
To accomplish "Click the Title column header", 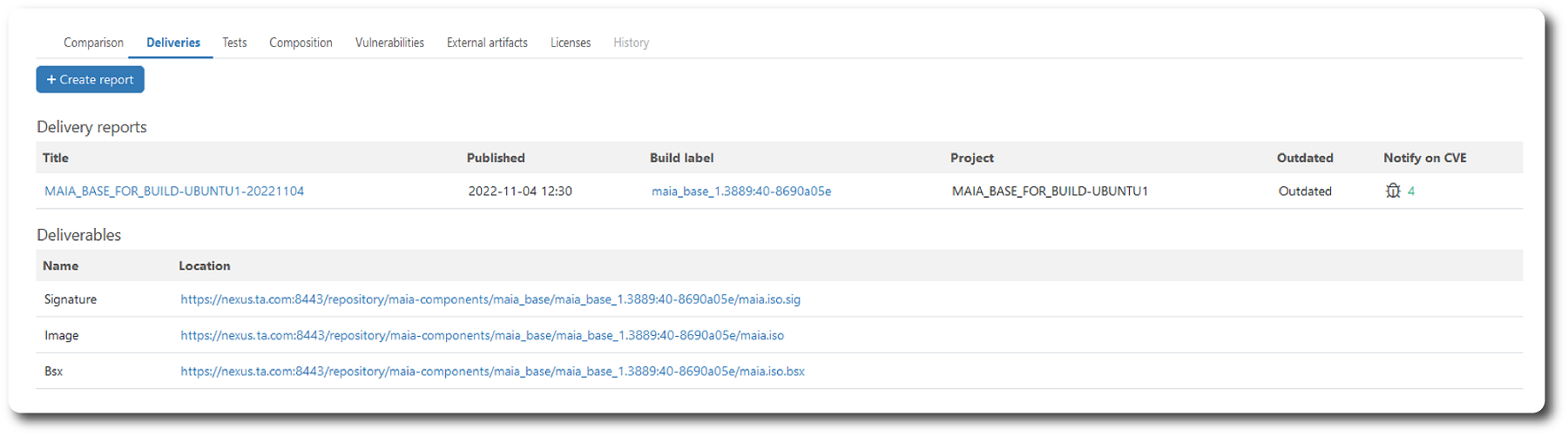I will 56,158.
